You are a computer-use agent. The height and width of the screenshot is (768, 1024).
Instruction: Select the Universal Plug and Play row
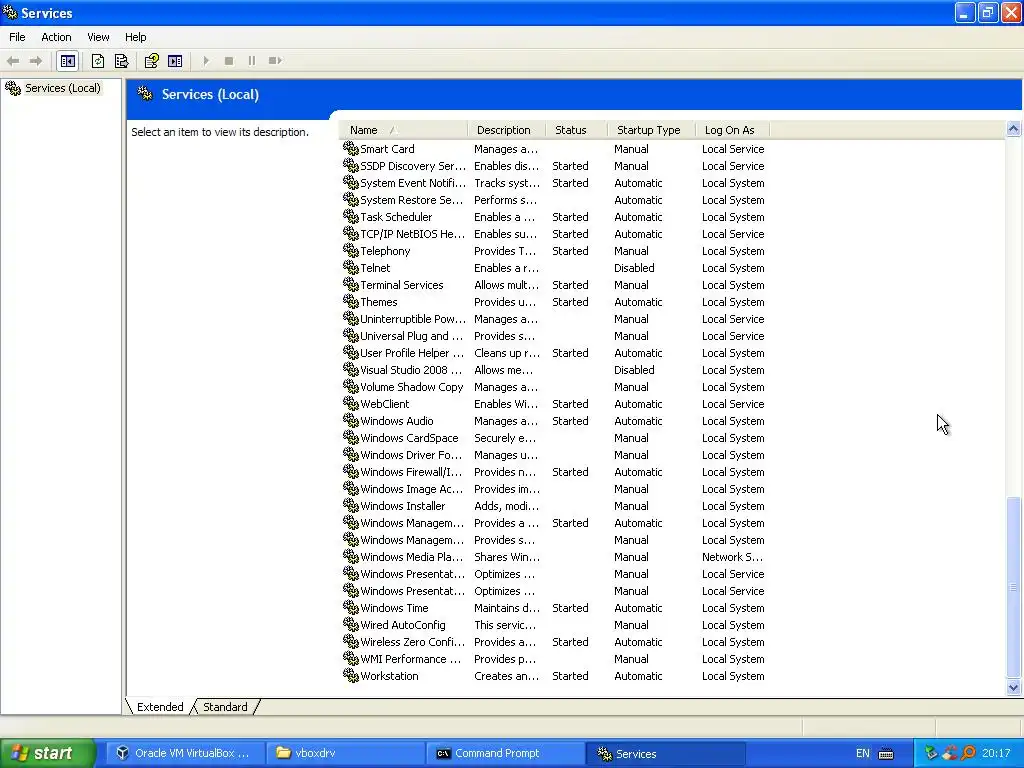pyautogui.click(x=554, y=336)
